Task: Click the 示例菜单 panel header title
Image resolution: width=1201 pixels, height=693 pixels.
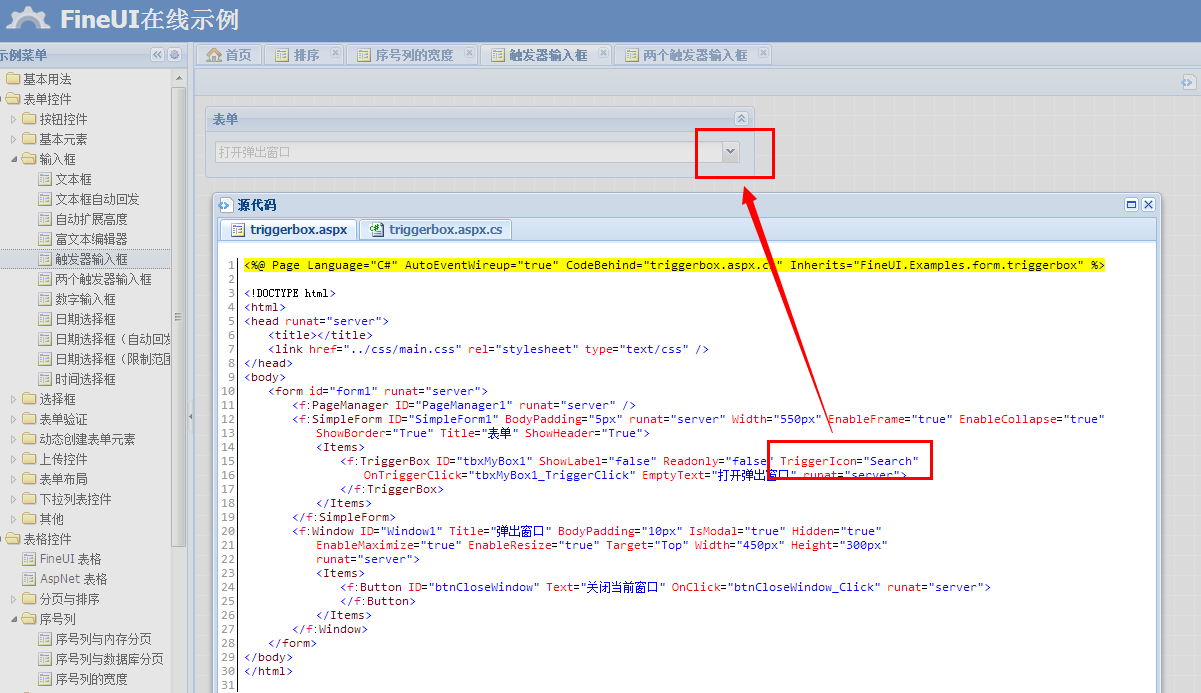Action: point(23,55)
